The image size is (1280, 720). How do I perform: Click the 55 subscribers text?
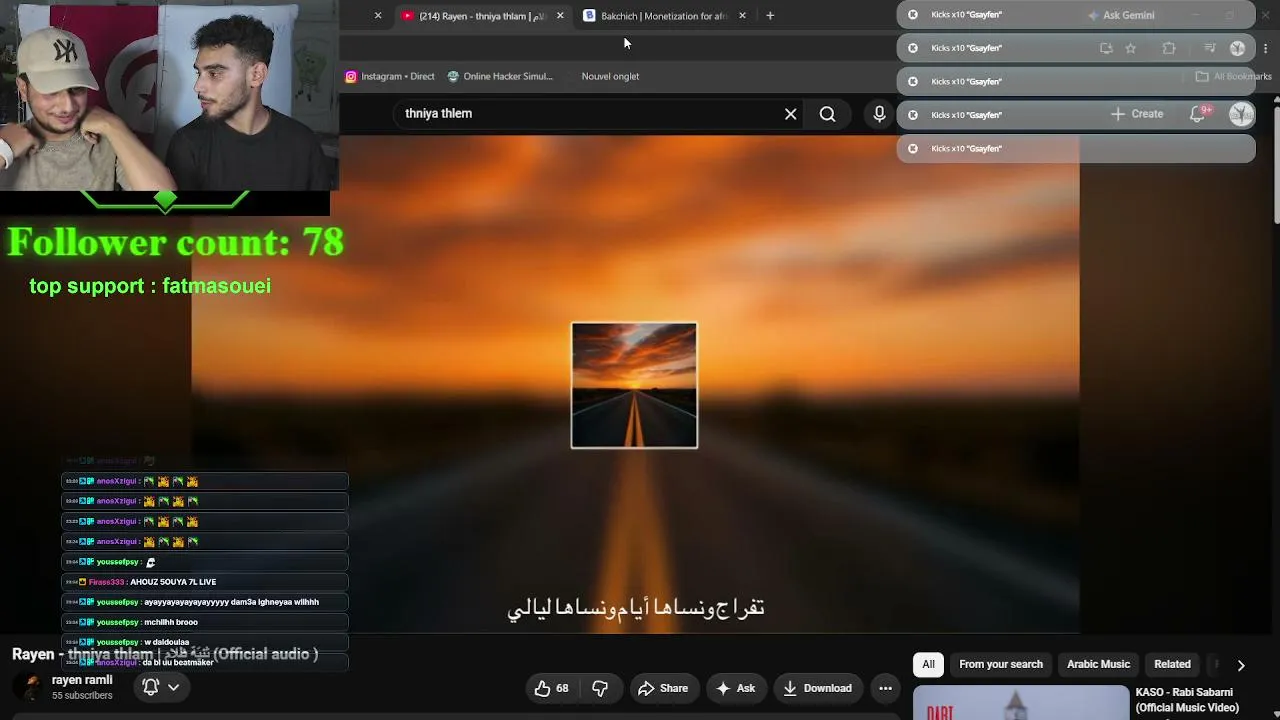point(82,695)
